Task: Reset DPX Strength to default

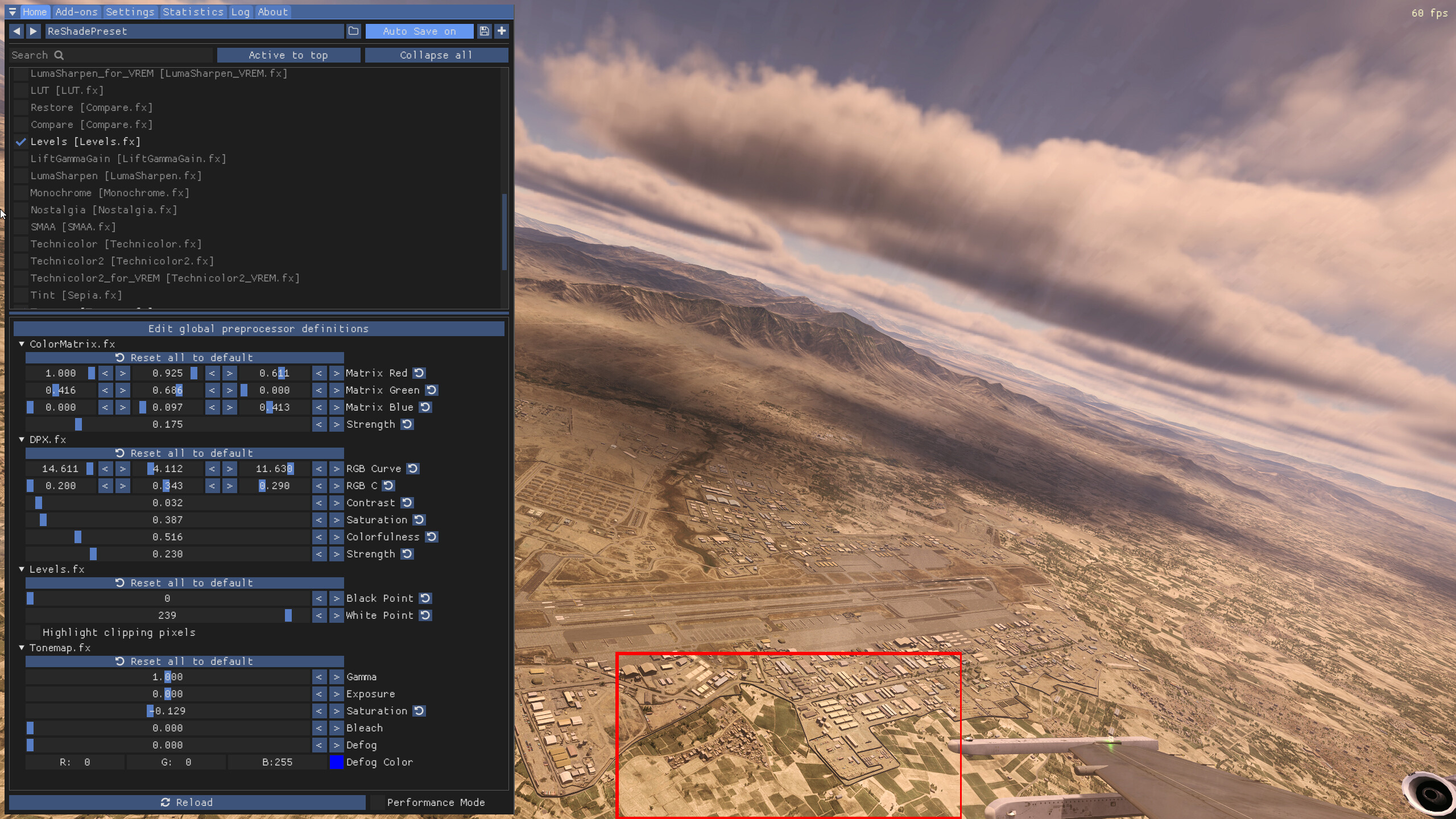Action: coord(407,554)
